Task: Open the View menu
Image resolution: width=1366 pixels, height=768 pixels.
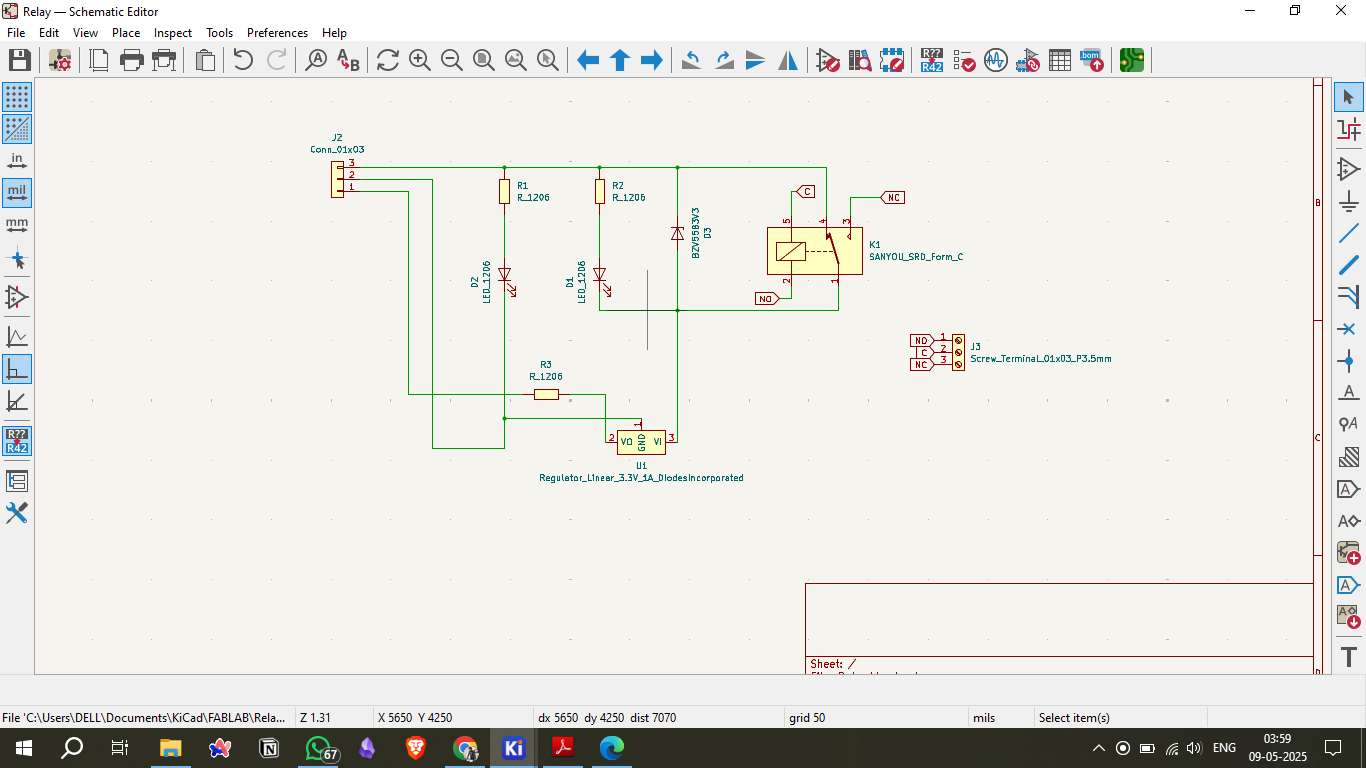Action: click(86, 32)
